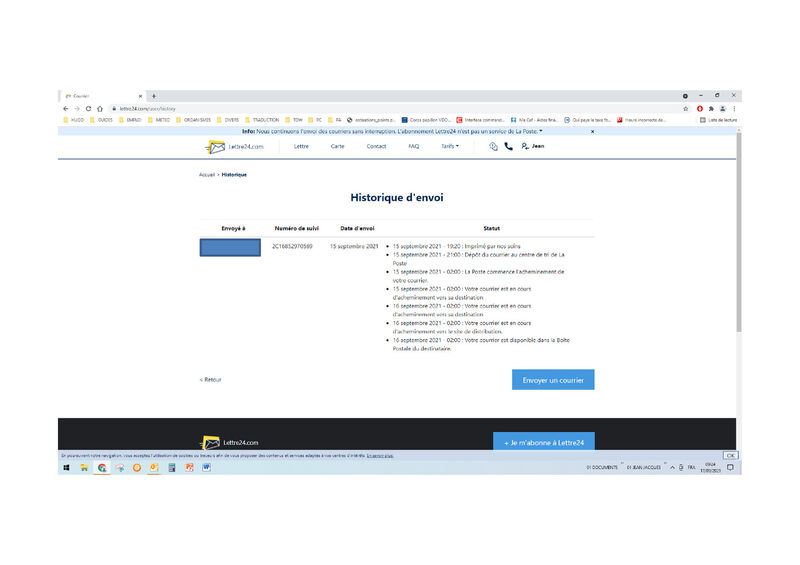Expand the Tarifs dropdown menu

coord(449,146)
